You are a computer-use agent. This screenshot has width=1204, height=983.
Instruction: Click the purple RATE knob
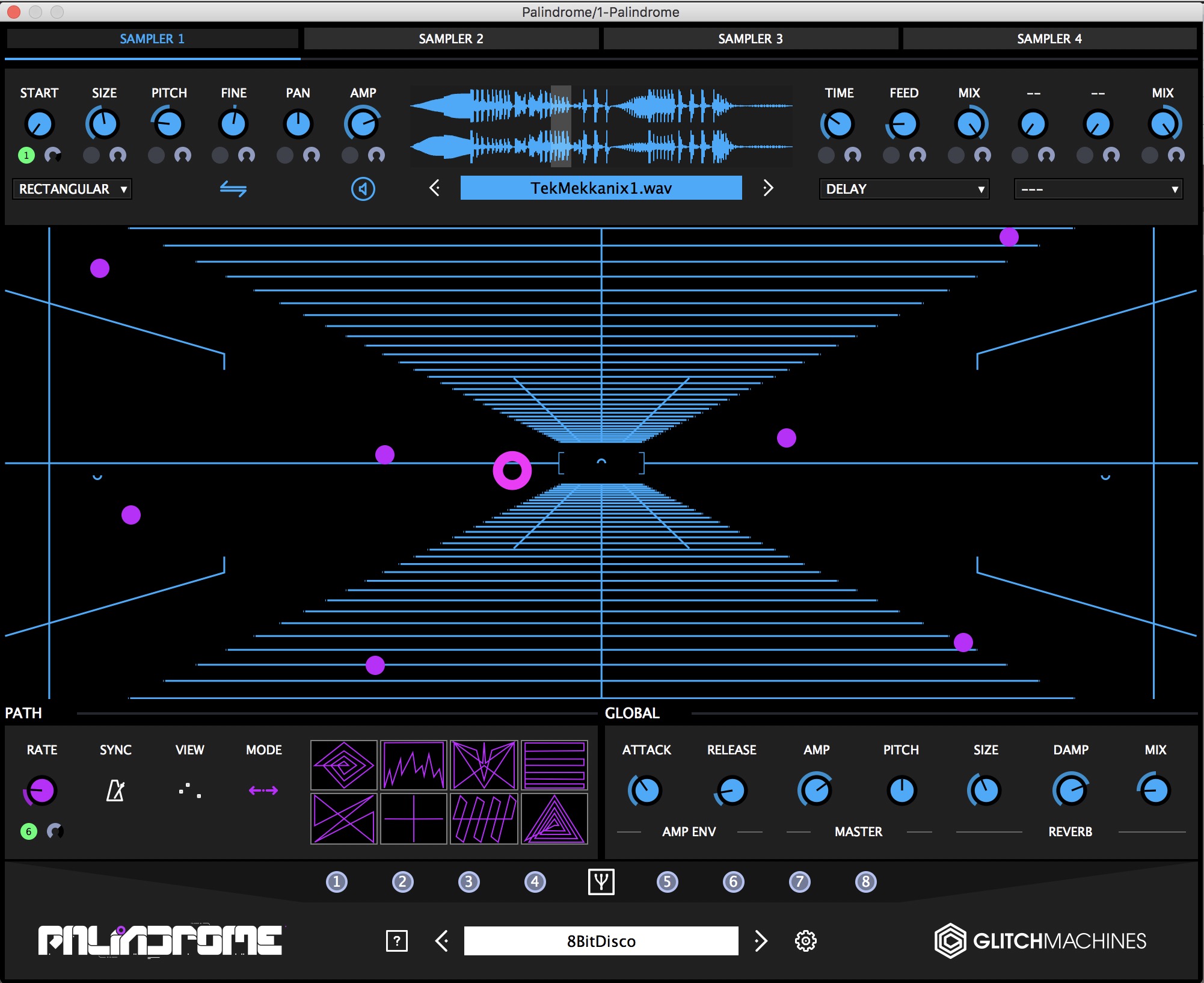point(41,790)
